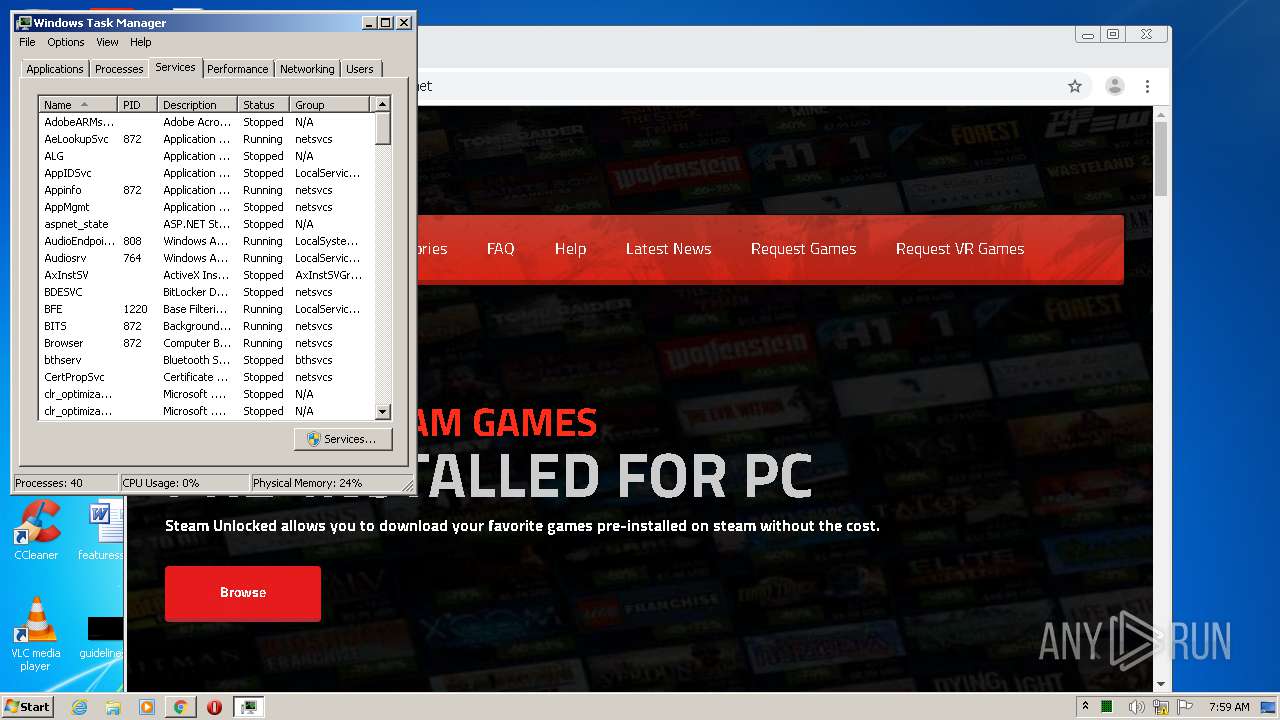Image resolution: width=1280 pixels, height=720 pixels.
Task: Open the Latest News link
Action: 669,249
